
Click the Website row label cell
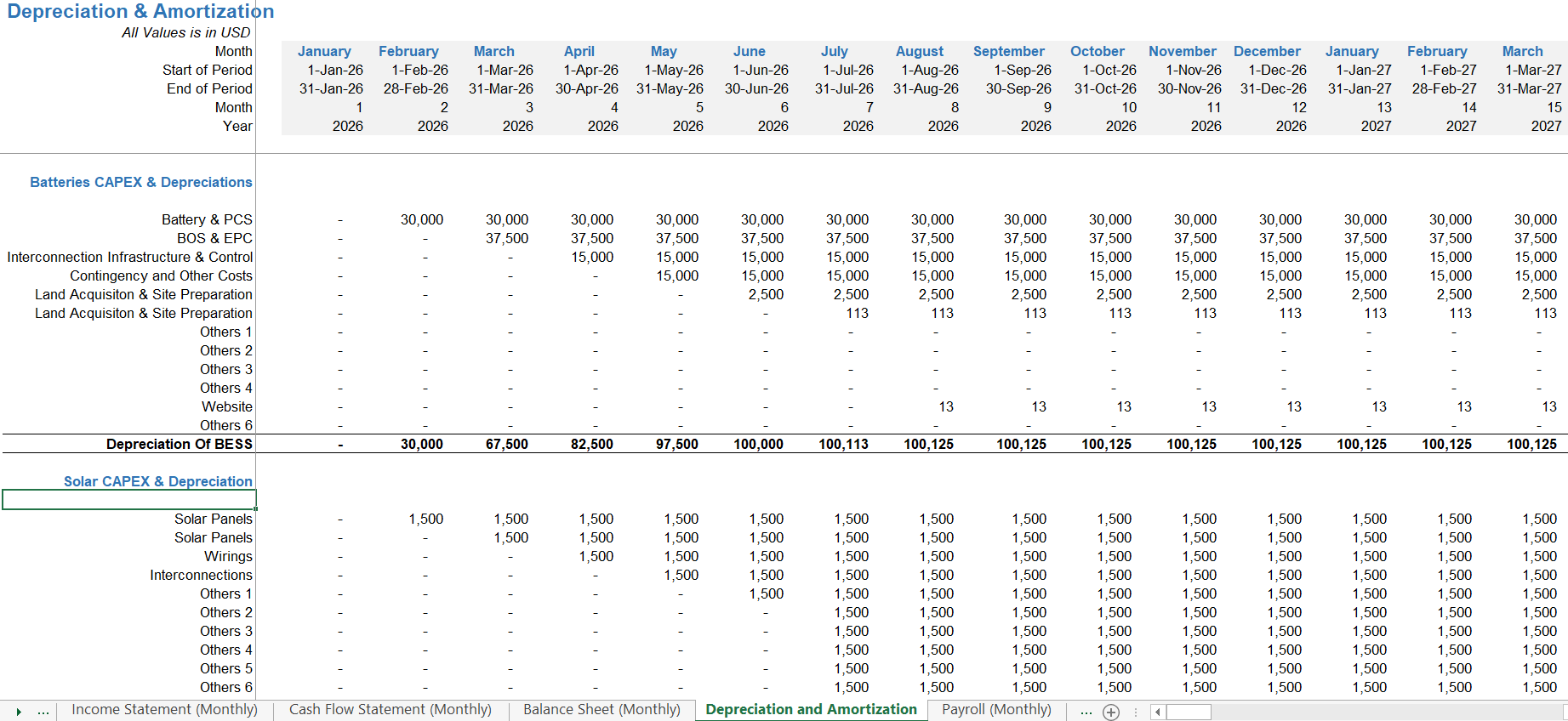[227, 406]
